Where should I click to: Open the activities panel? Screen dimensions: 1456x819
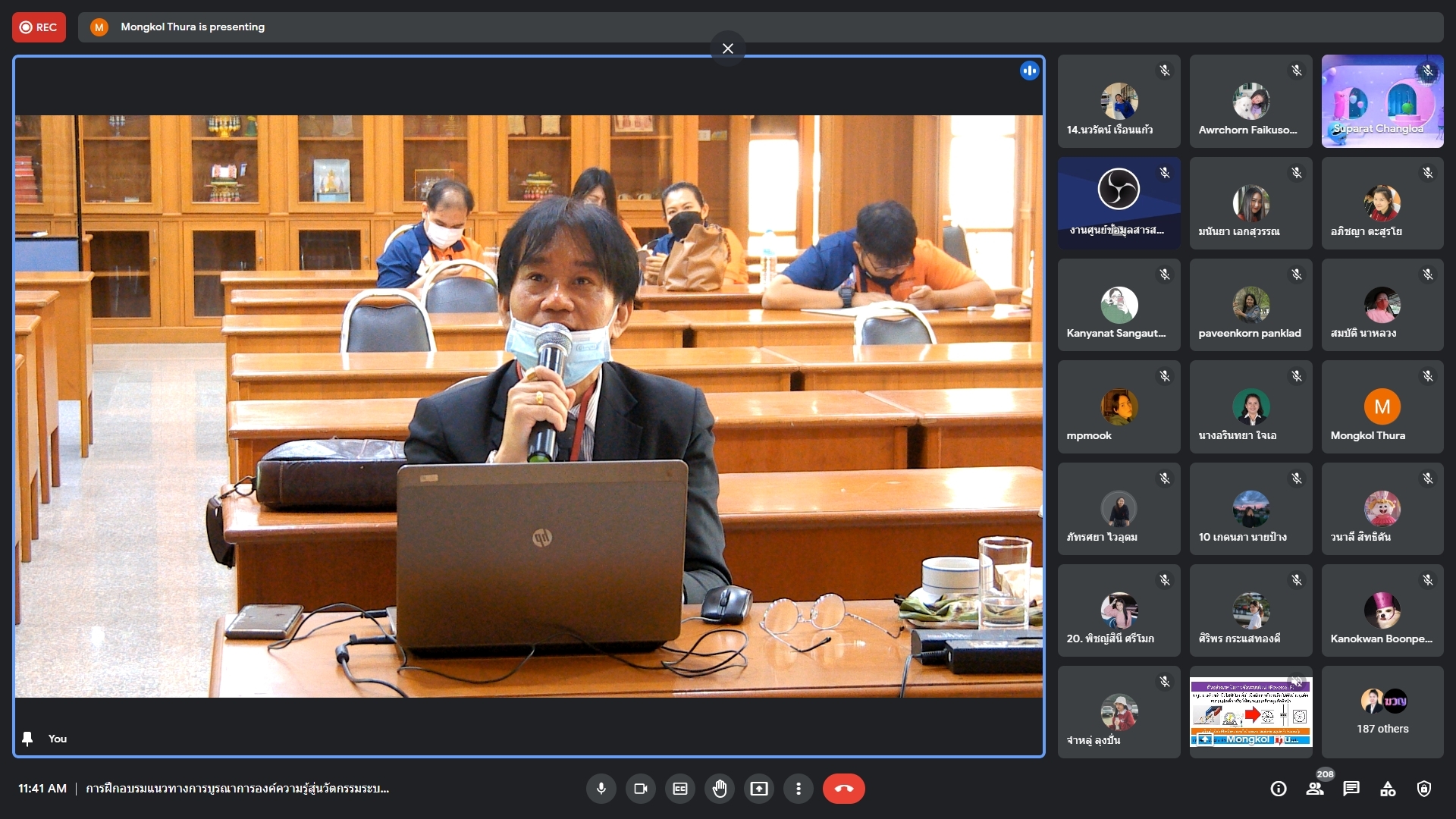[1388, 789]
